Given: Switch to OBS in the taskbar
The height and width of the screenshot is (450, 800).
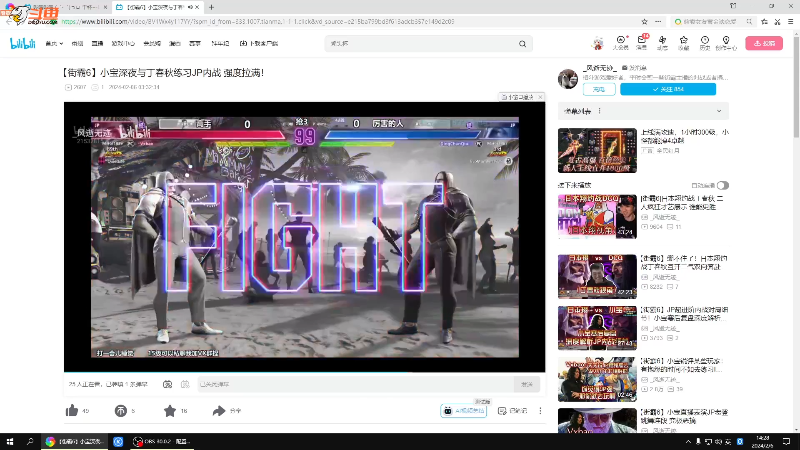Looking at the screenshot, I should tap(162, 441).
